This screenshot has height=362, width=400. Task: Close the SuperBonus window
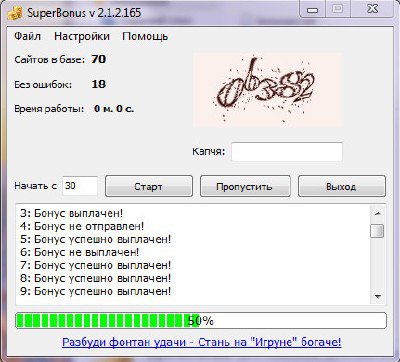point(373,9)
